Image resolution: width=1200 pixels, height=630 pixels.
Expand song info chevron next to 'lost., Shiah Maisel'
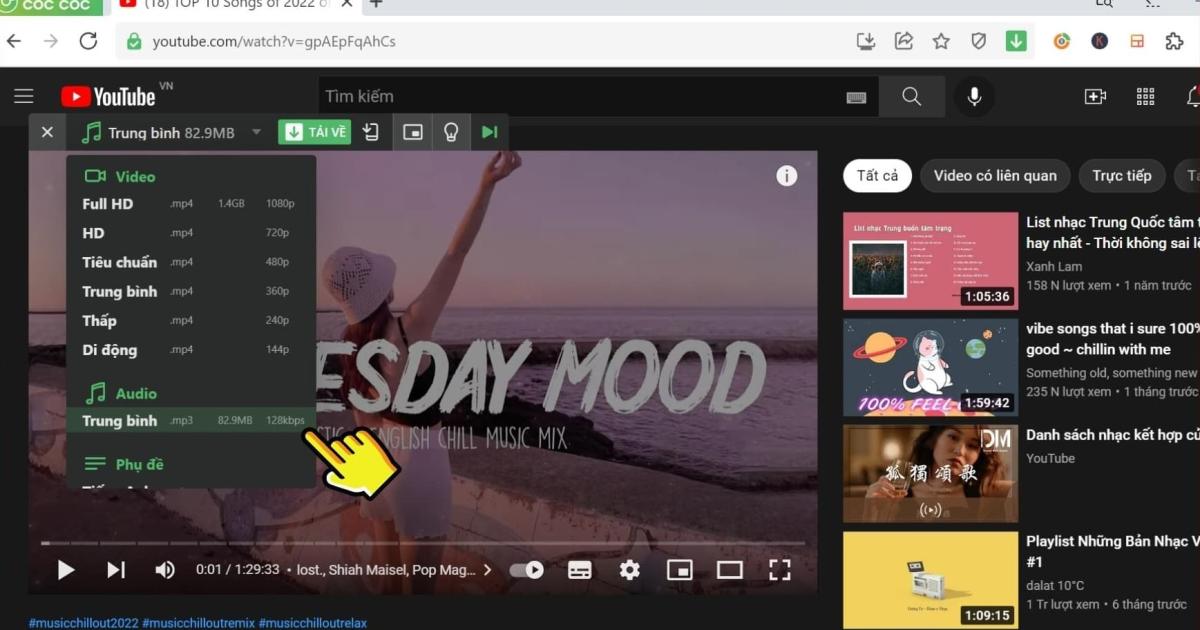(487, 569)
